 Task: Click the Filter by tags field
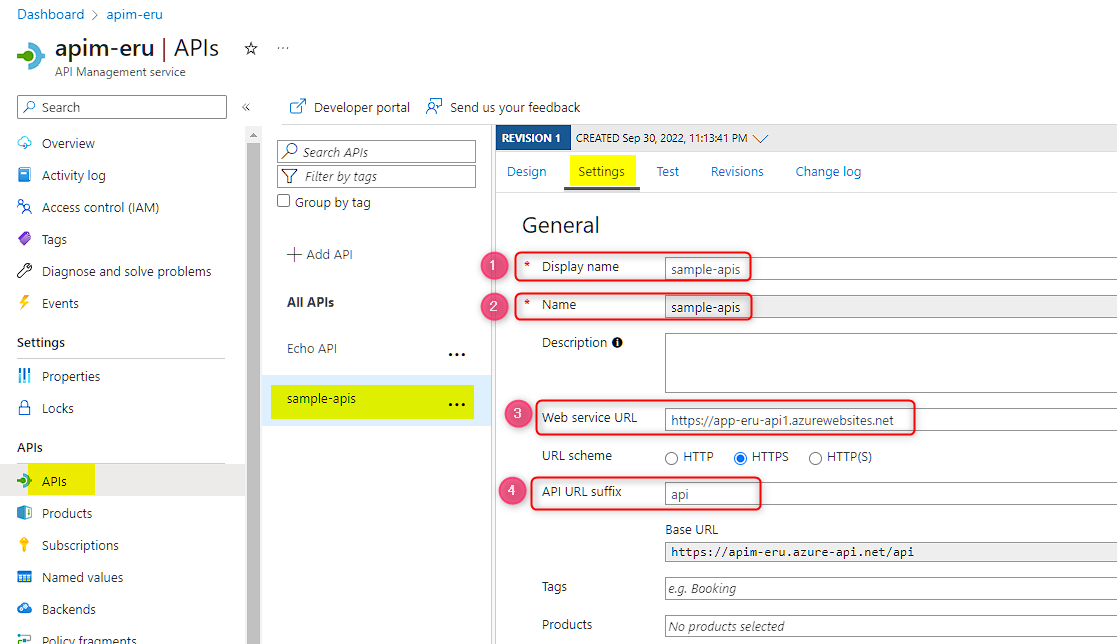(376, 176)
